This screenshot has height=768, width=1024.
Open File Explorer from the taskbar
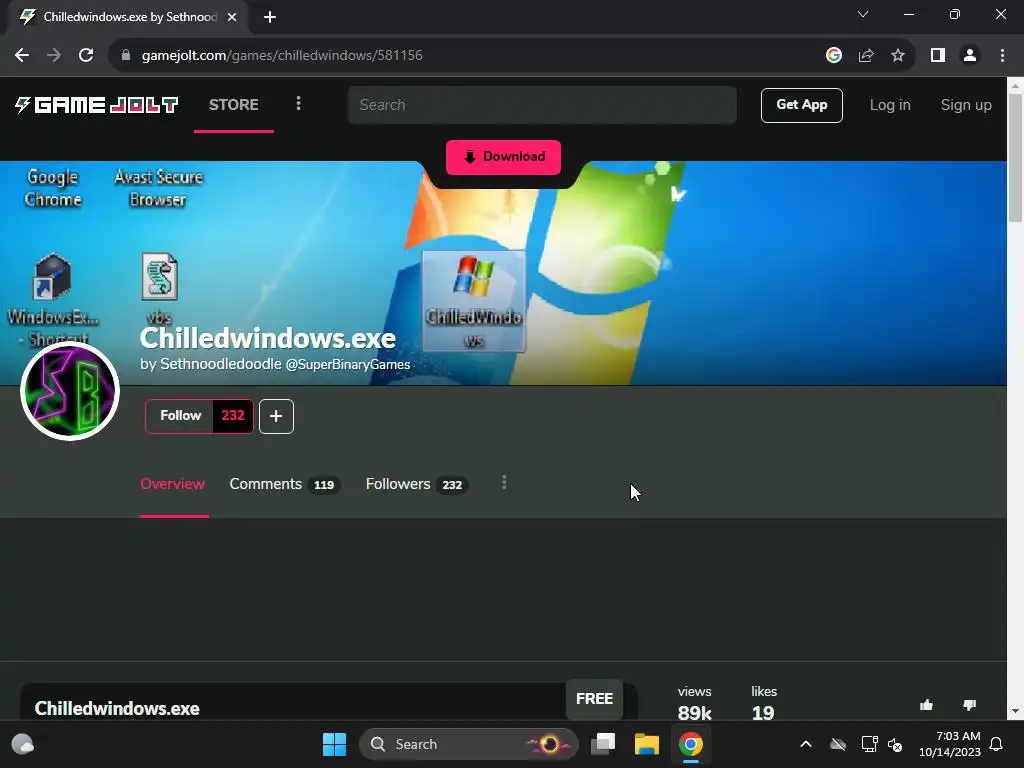coord(647,744)
